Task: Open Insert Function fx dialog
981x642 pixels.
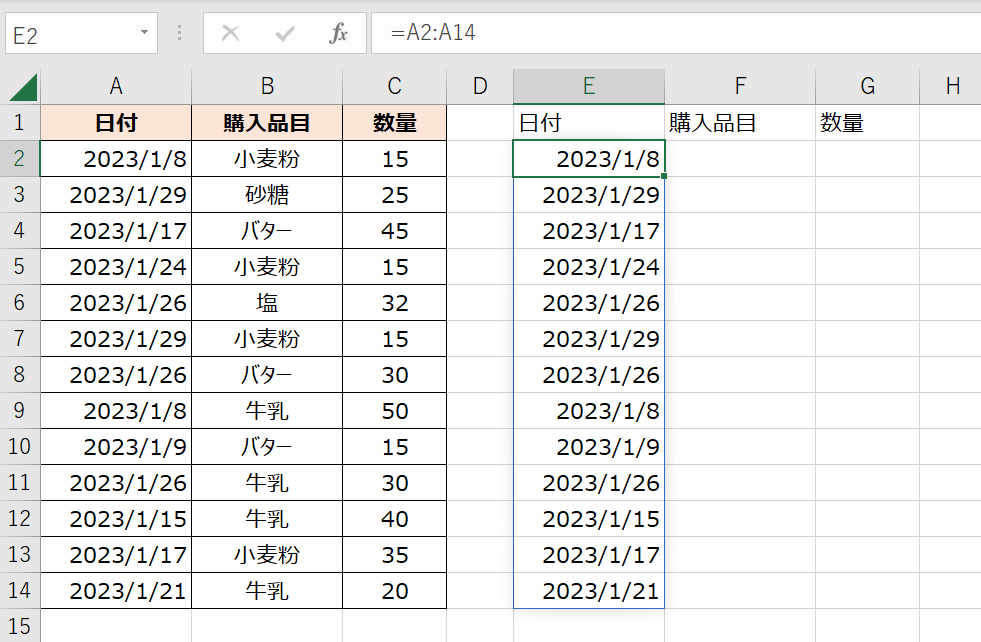Action: pyautogui.click(x=339, y=33)
